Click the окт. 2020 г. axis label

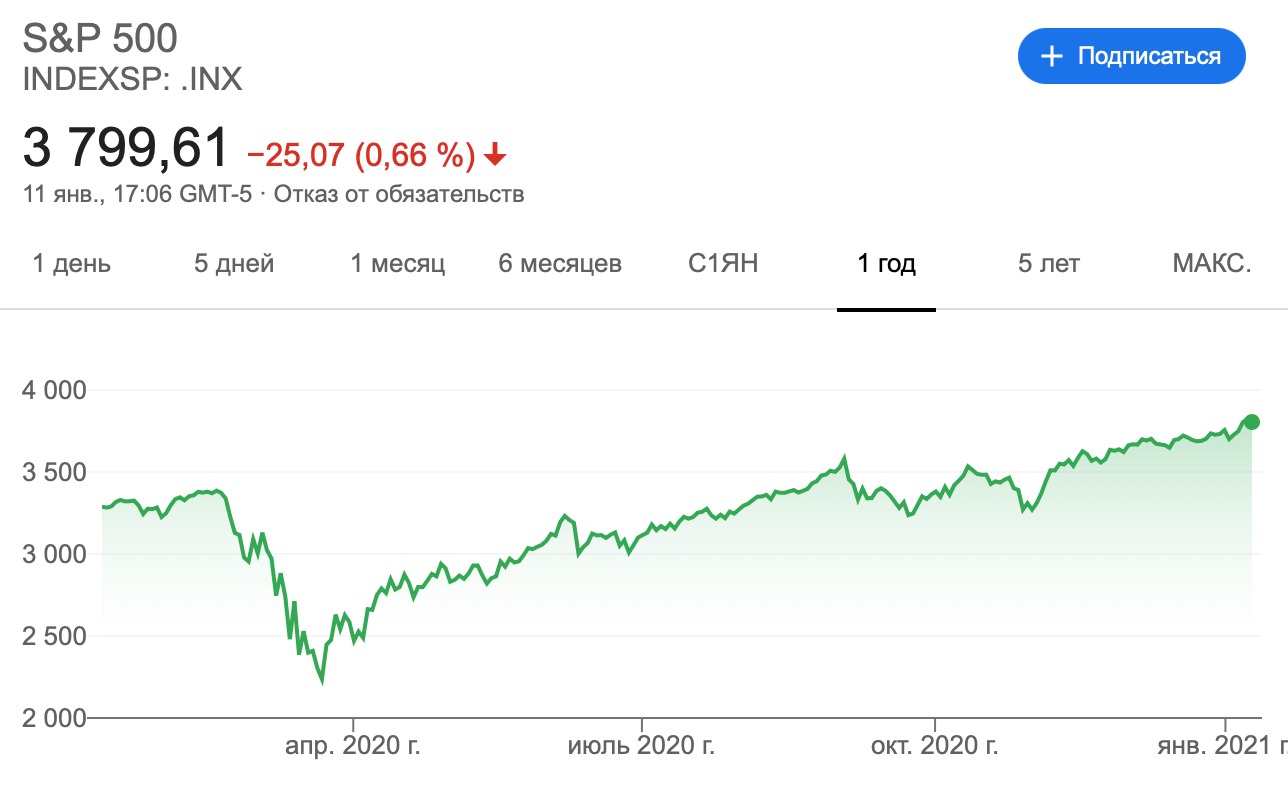pos(935,746)
